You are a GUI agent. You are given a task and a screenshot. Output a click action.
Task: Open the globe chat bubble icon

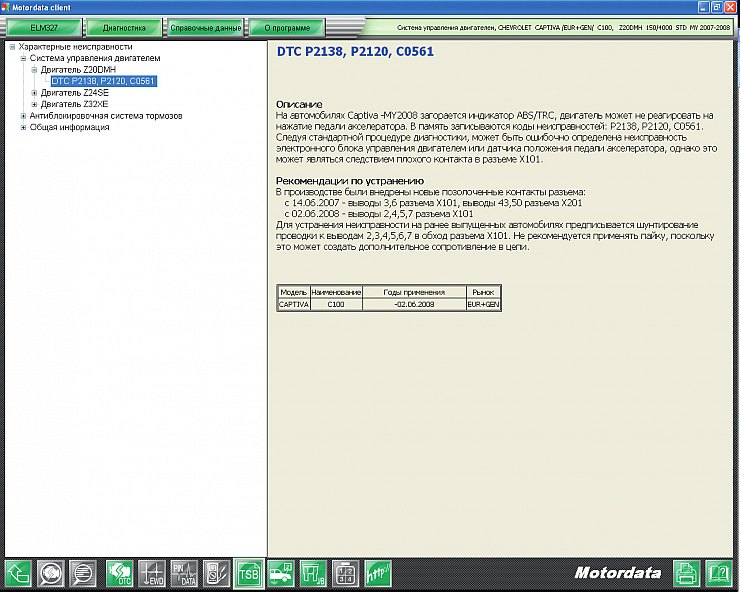[x=50, y=574]
